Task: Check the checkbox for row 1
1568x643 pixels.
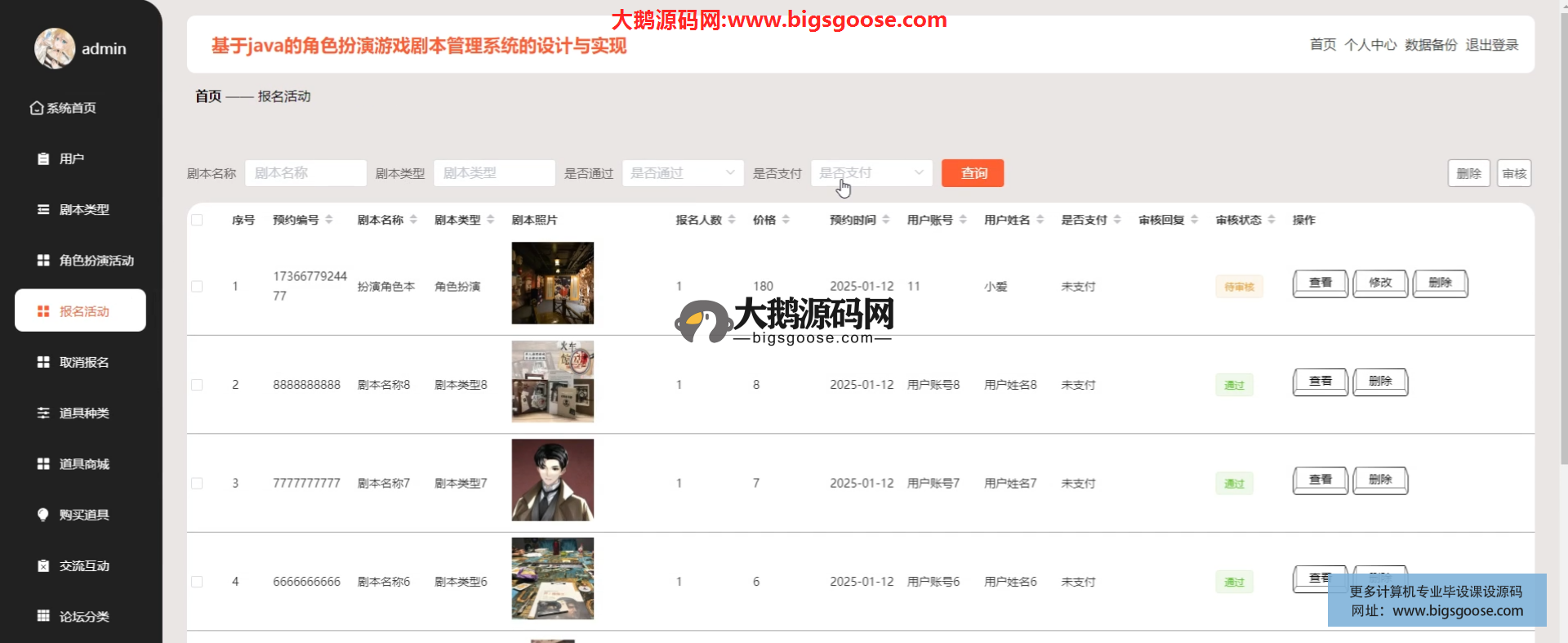Action: point(197,286)
